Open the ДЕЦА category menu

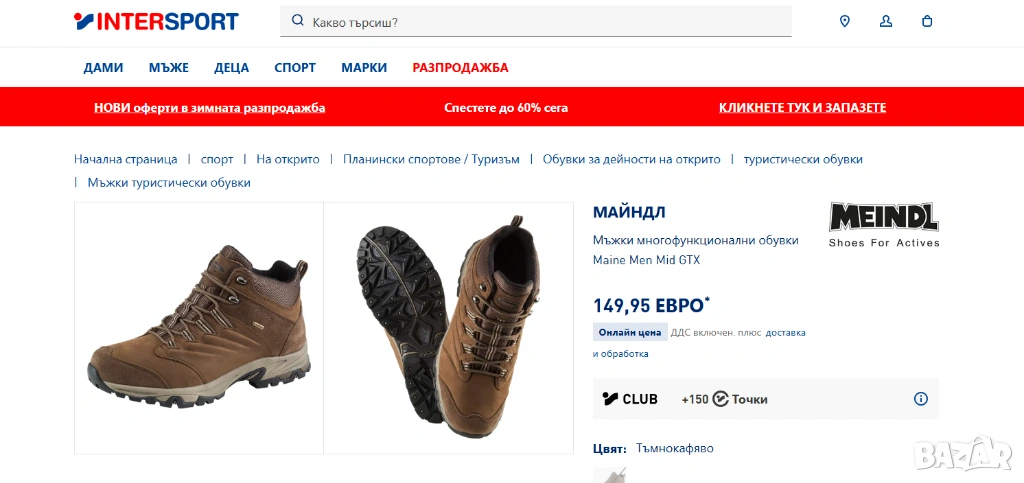pos(231,68)
